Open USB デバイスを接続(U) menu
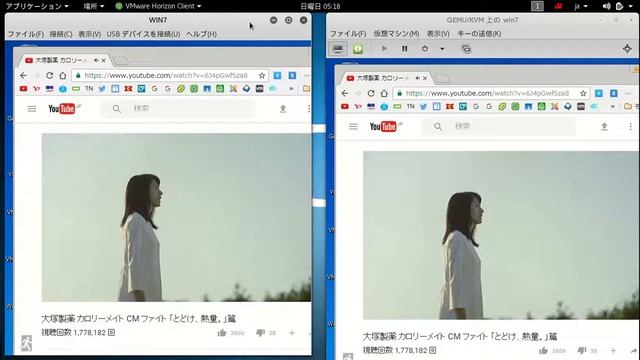The image size is (640, 360). click(x=143, y=34)
